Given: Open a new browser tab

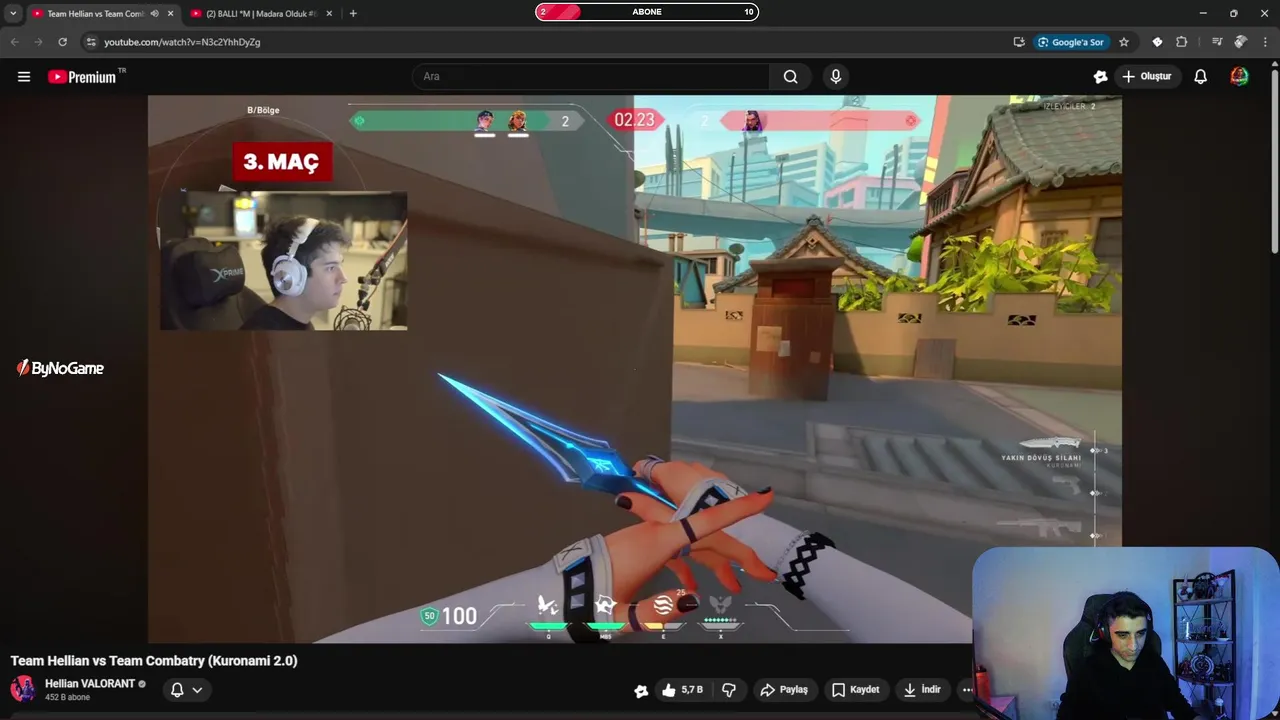Looking at the screenshot, I should click(x=353, y=14).
